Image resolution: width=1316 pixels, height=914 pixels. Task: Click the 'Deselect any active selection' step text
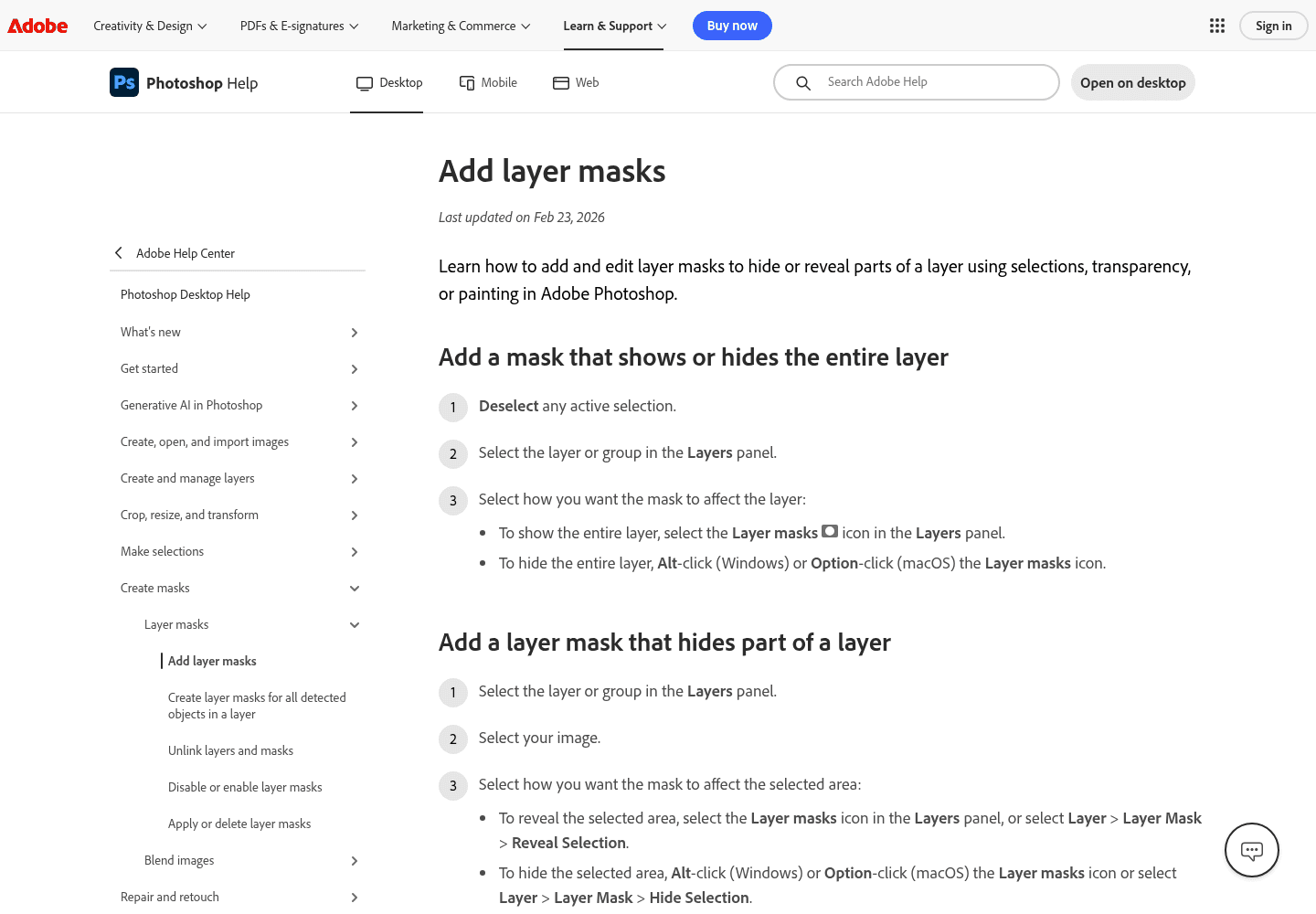(578, 406)
